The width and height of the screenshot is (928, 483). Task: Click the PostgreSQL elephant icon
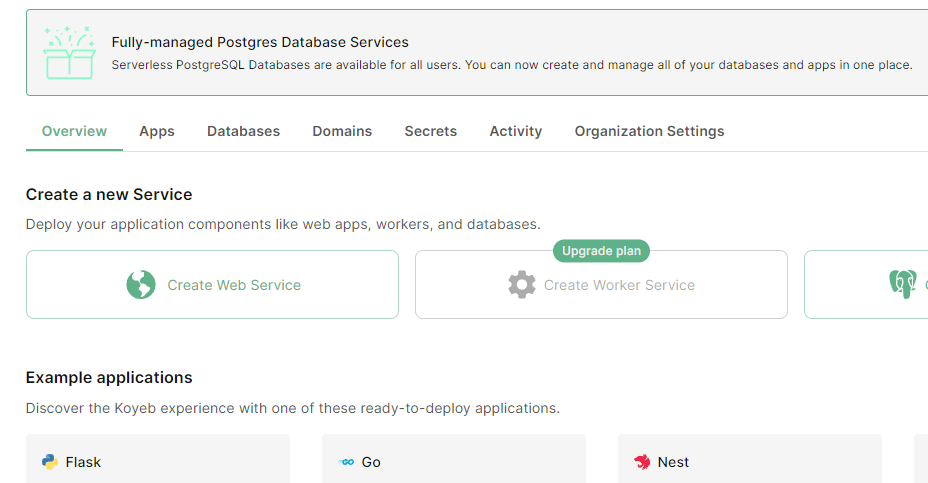coord(902,285)
